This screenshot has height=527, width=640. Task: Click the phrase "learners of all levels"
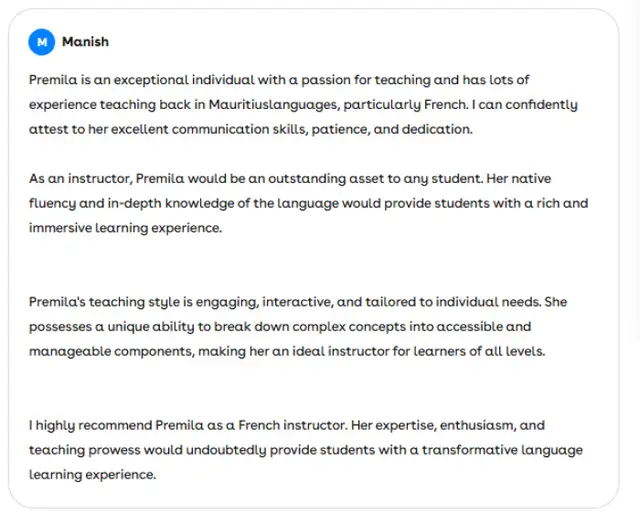click(479, 351)
